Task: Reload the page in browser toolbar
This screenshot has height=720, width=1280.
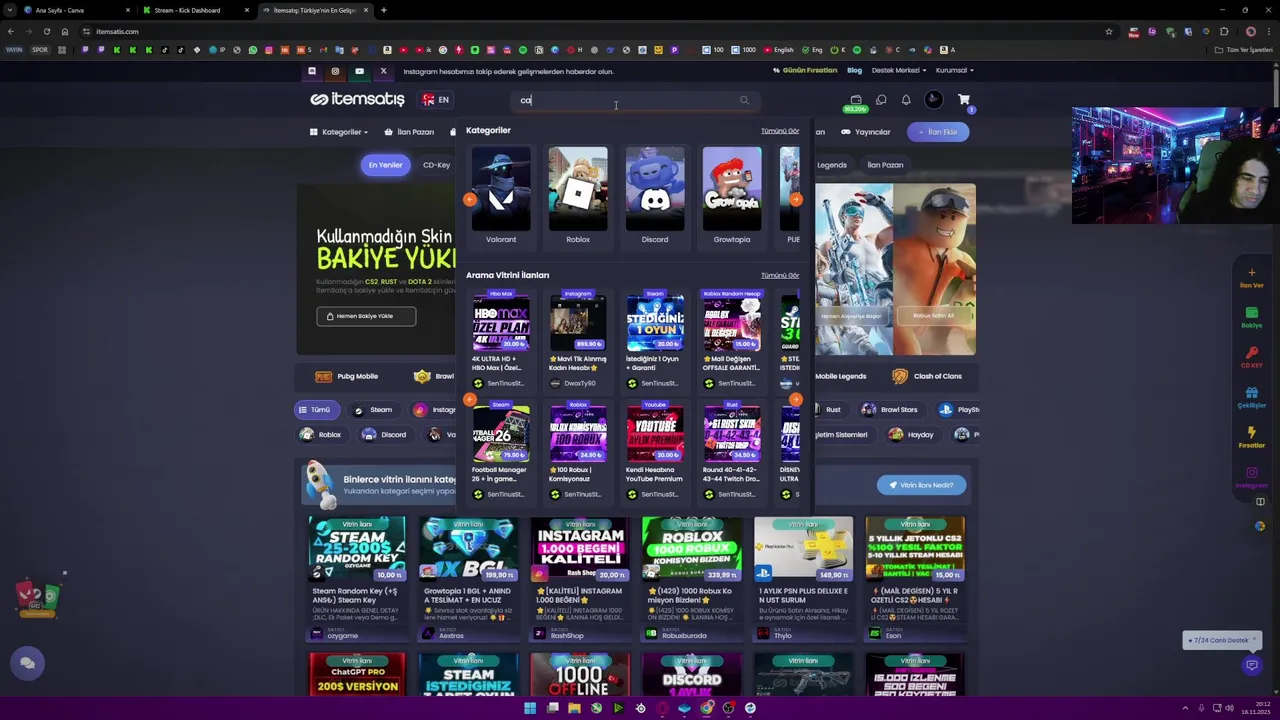Action: tap(46, 31)
